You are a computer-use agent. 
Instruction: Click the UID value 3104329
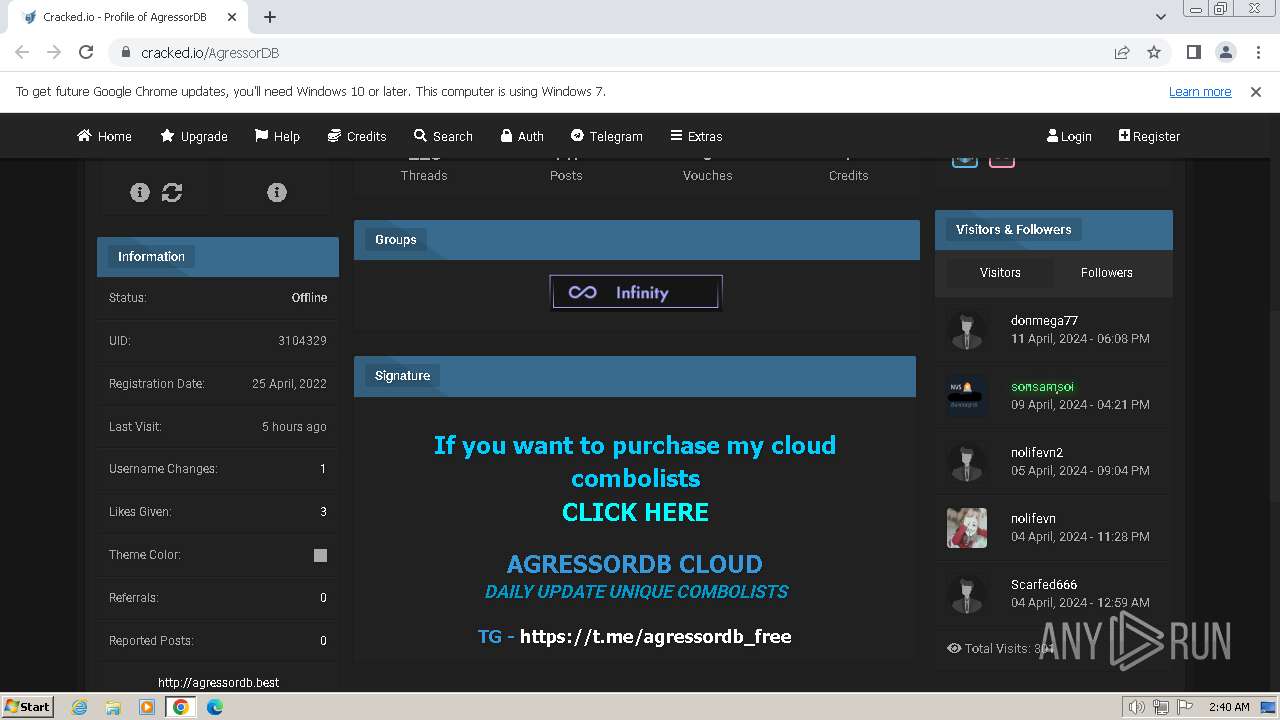click(x=302, y=341)
